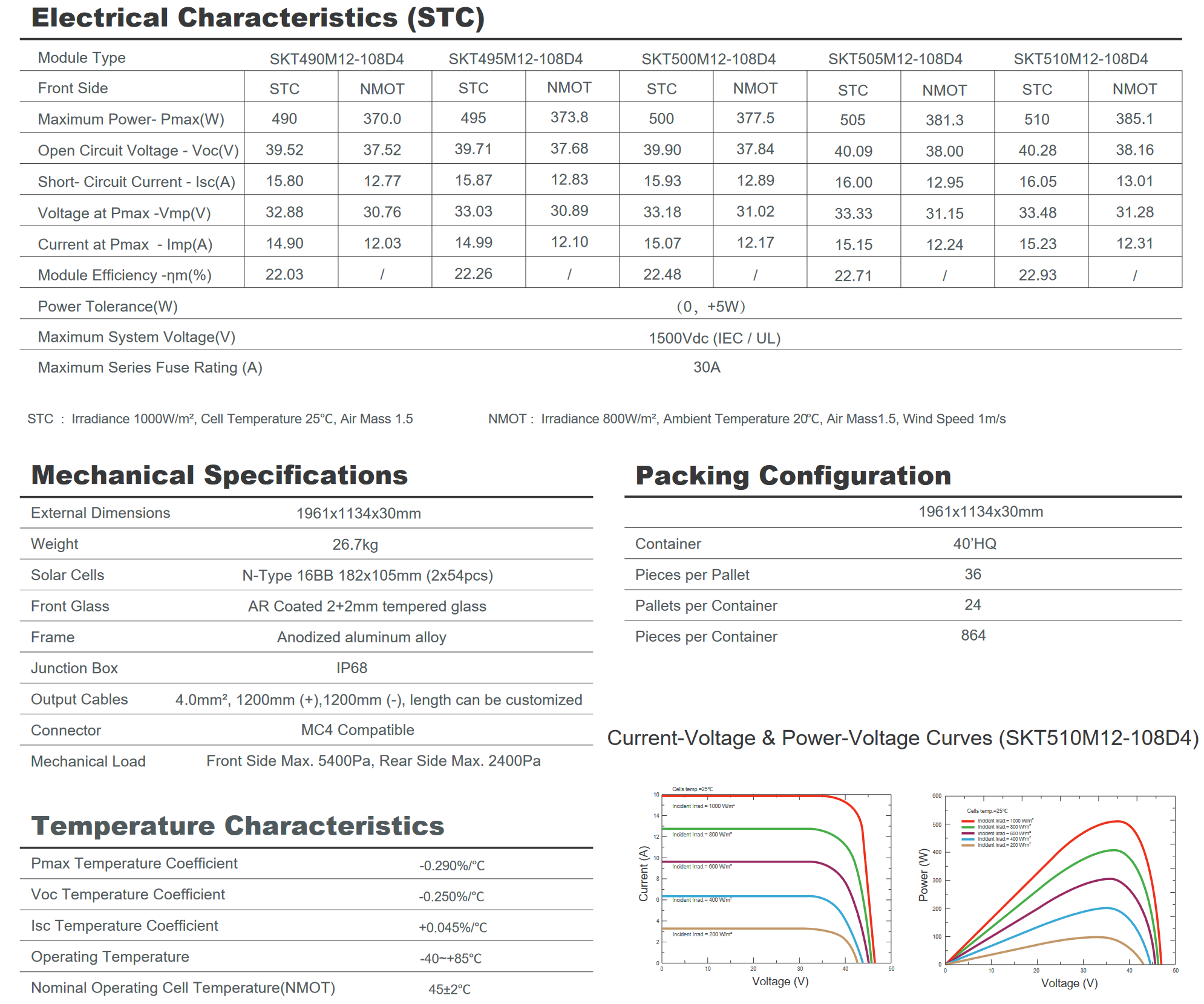The height and width of the screenshot is (1004, 1204).
Task: Select module type SKT495M12-108D4 header
Action: pyautogui.click(x=515, y=59)
